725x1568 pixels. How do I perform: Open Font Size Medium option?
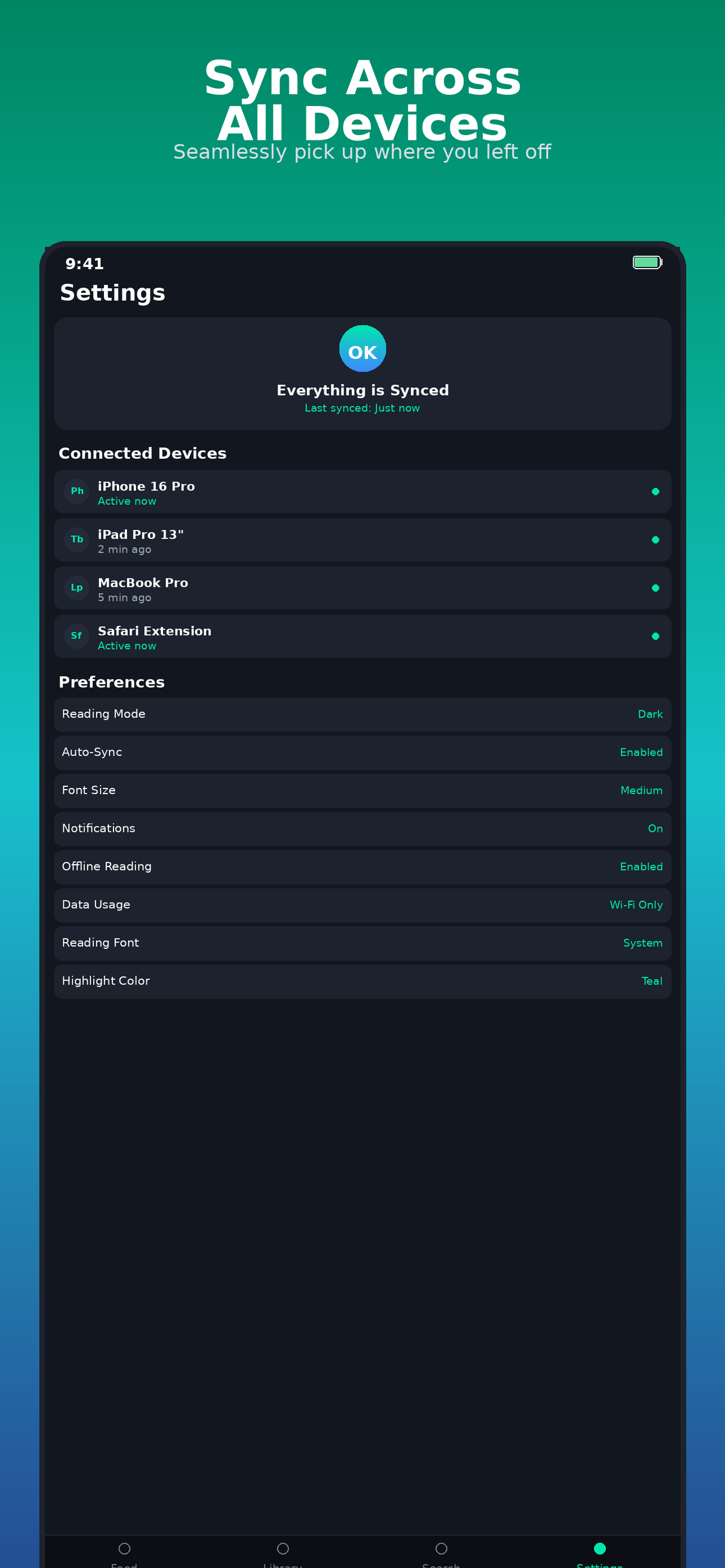[362, 791]
